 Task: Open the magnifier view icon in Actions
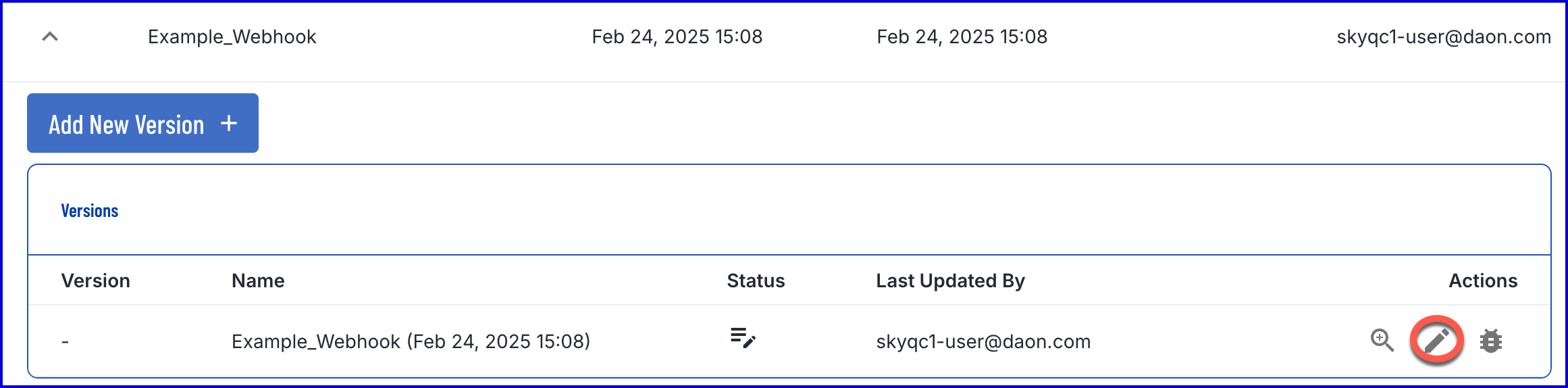(1382, 341)
